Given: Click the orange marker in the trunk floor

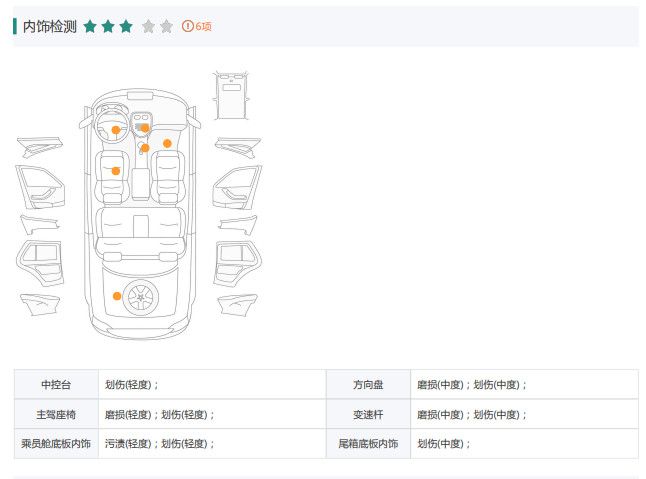Looking at the screenshot, I should [x=117, y=295].
